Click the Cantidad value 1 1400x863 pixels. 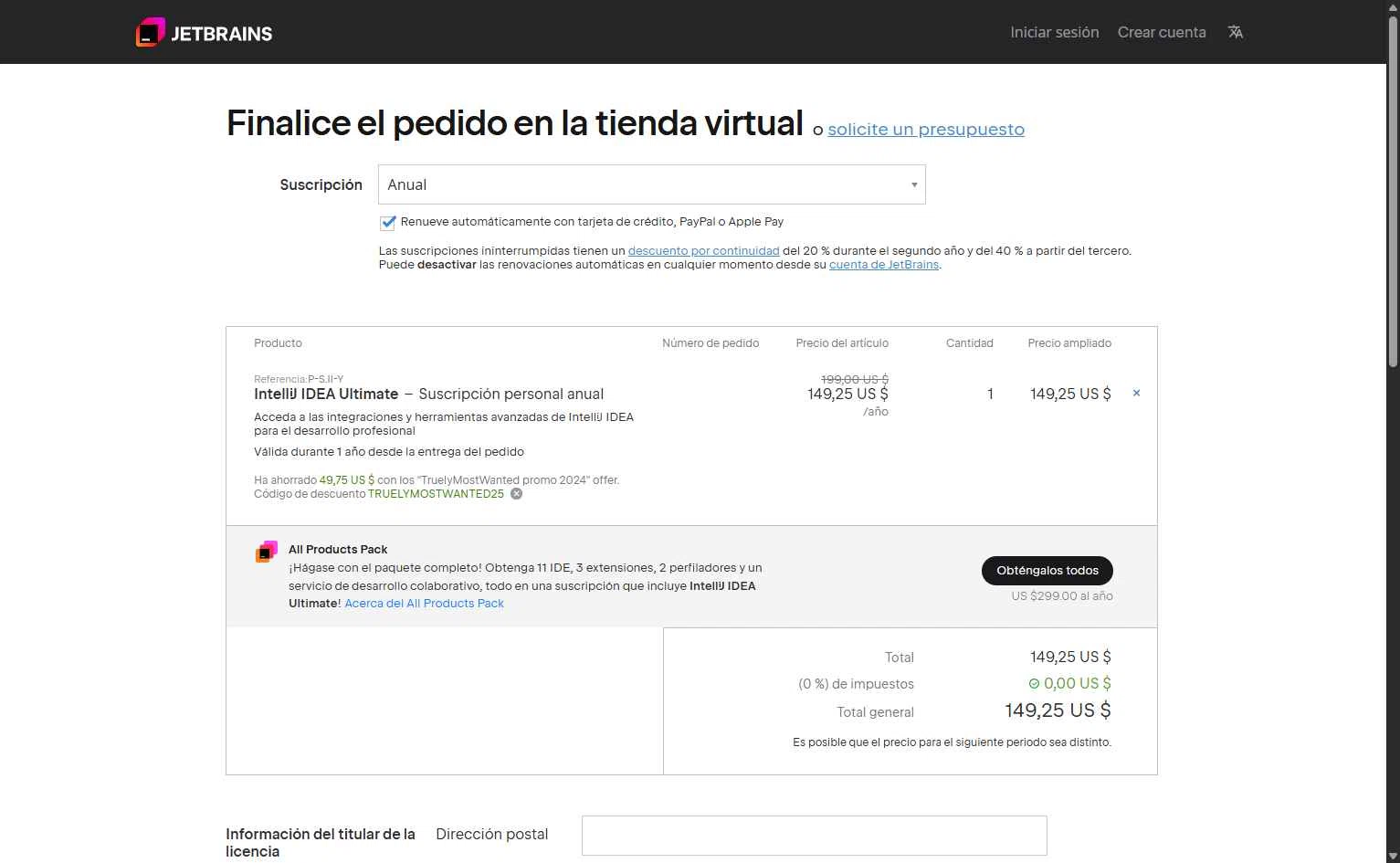990,395
